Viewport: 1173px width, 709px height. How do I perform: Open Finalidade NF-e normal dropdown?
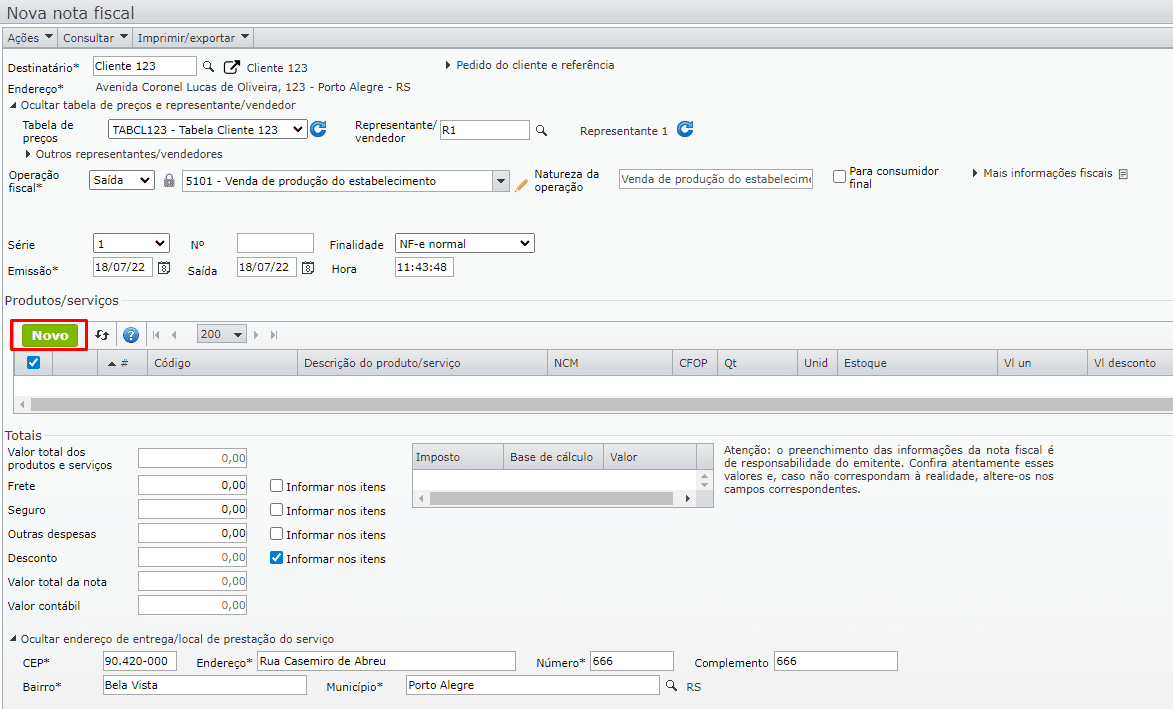coord(465,244)
